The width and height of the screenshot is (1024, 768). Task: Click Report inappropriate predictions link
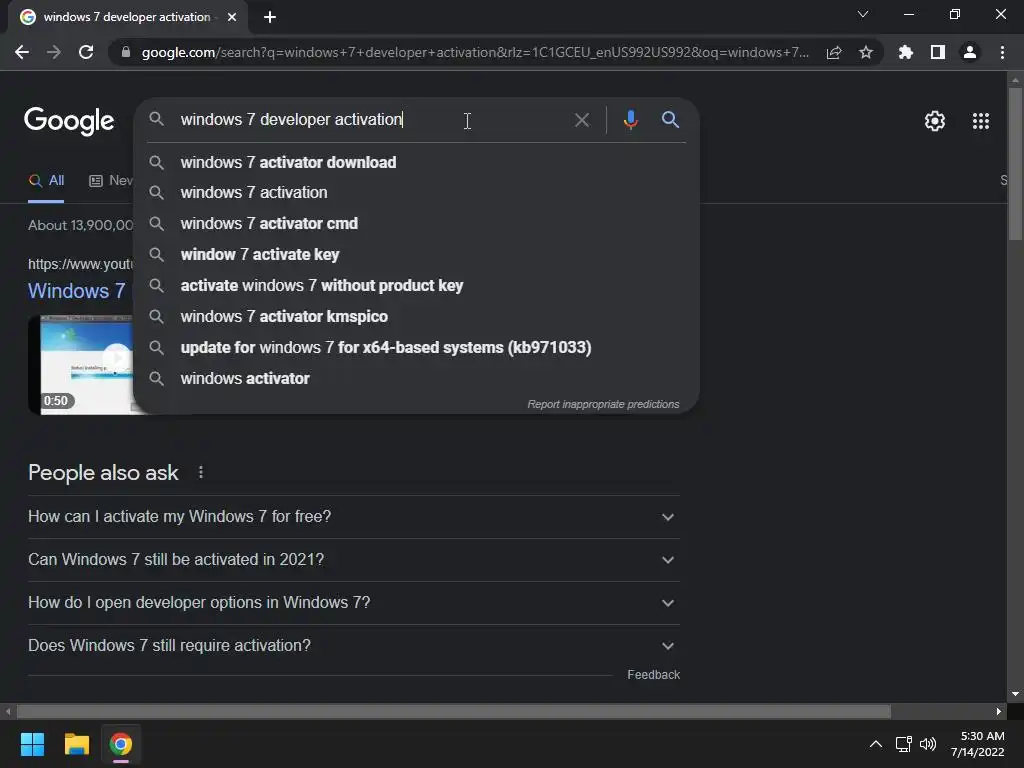coord(603,404)
